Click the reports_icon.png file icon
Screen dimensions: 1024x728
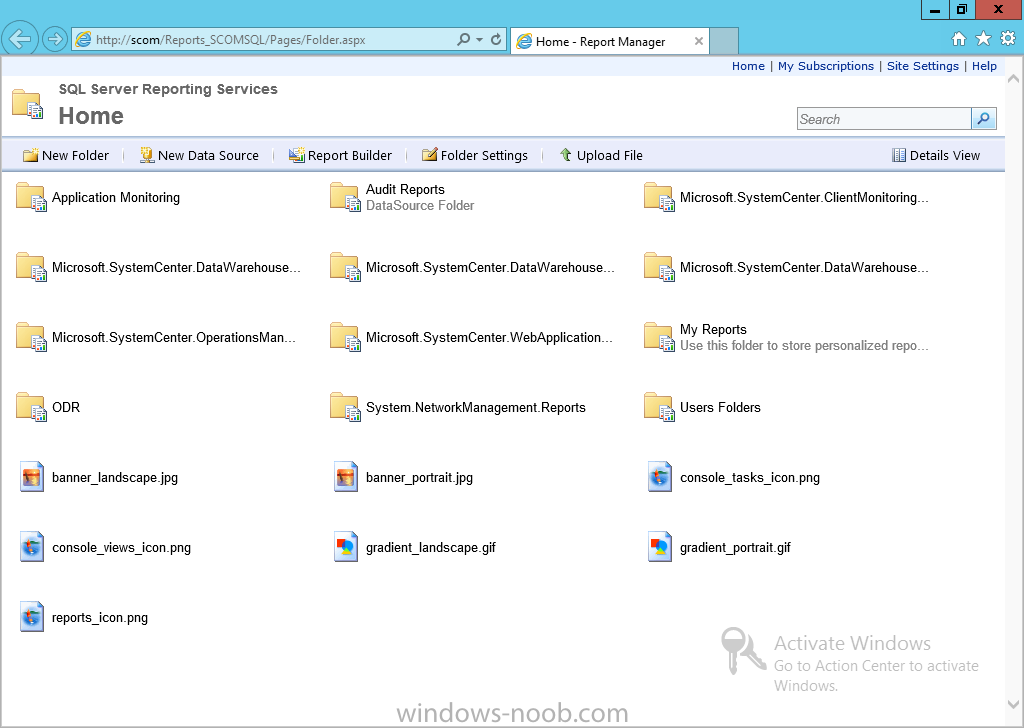point(32,617)
